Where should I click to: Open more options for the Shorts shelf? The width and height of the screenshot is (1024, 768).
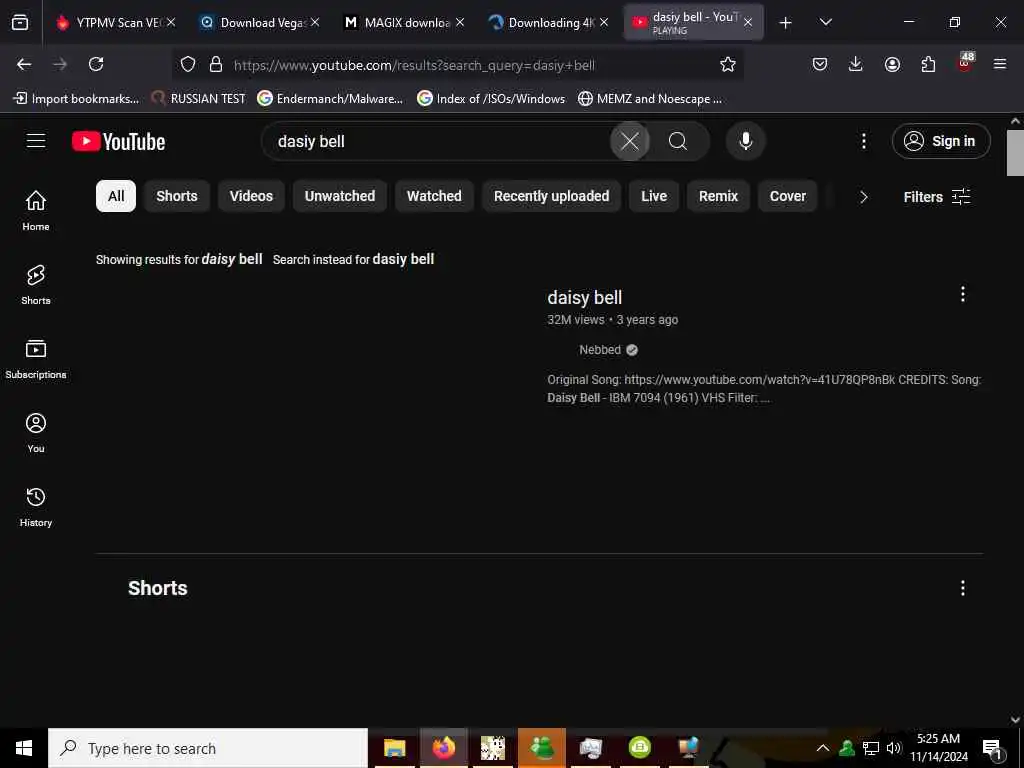(963, 588)
